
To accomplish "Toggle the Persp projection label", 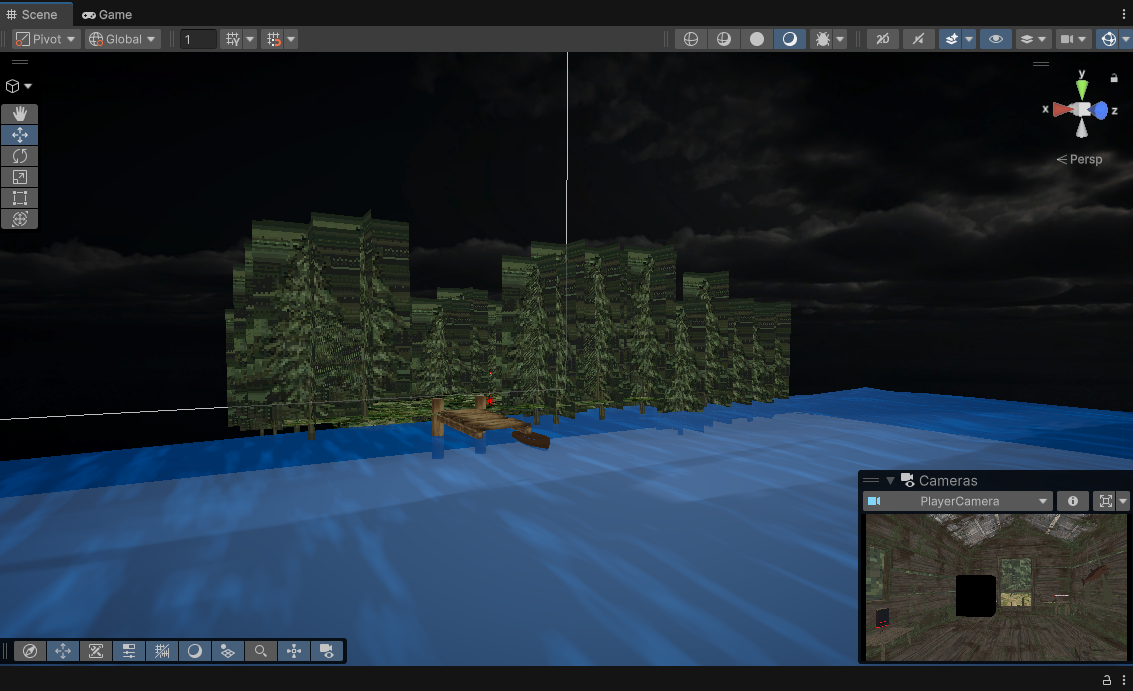I will pyautogui.click(x=1080, y=159).
